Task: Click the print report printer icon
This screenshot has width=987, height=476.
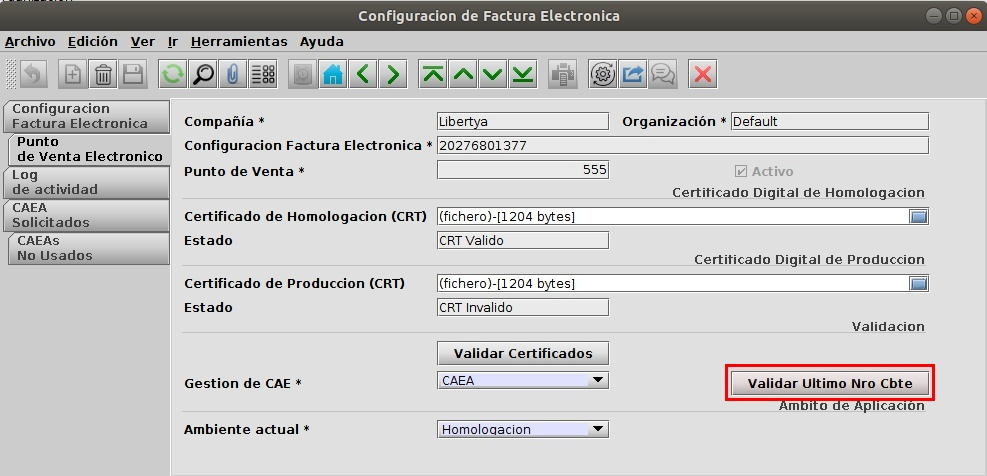Action: 562,75
